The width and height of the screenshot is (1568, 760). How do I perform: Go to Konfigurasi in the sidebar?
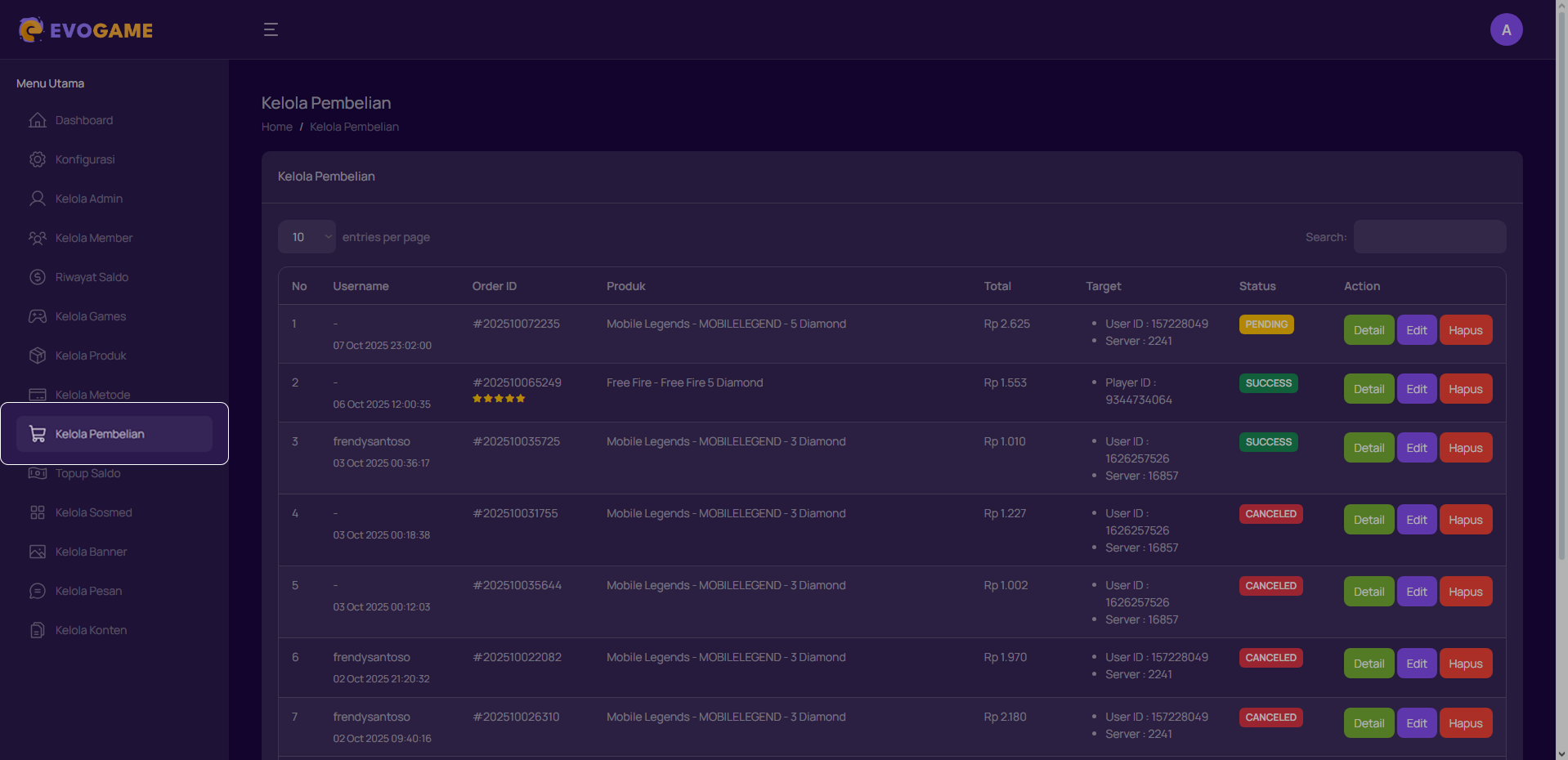click(x=114, y=159)
